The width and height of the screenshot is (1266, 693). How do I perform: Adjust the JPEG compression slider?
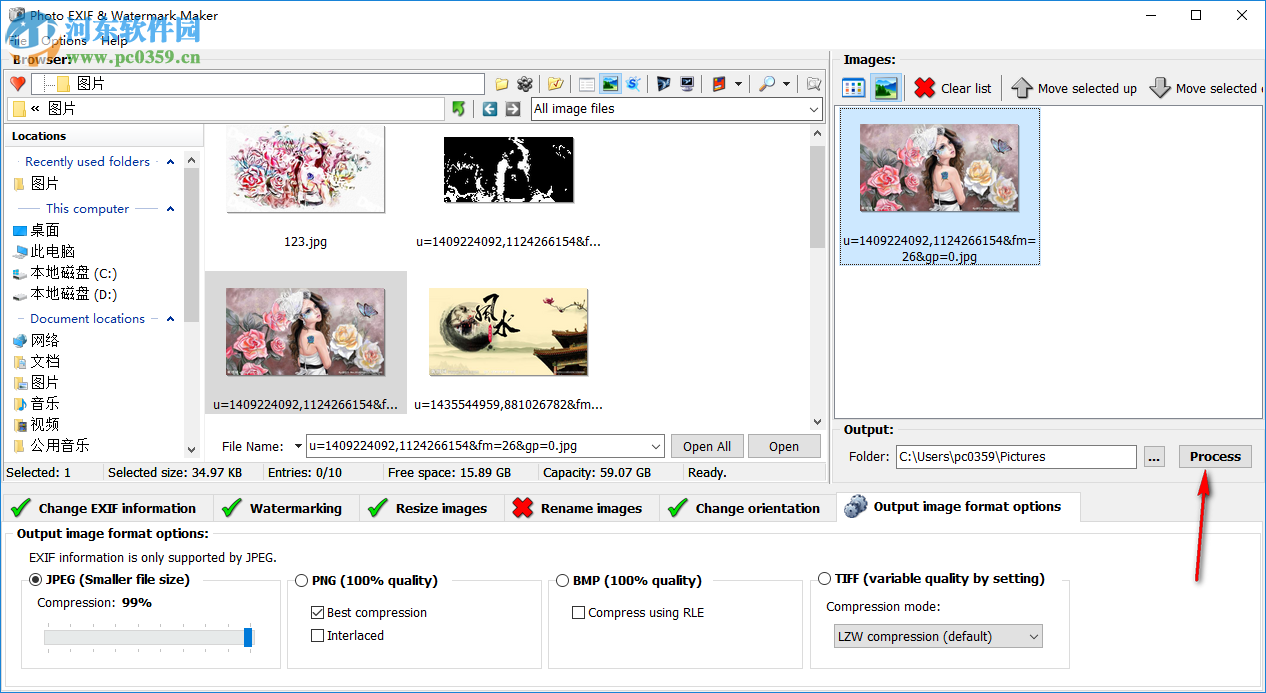pos(247,636)
